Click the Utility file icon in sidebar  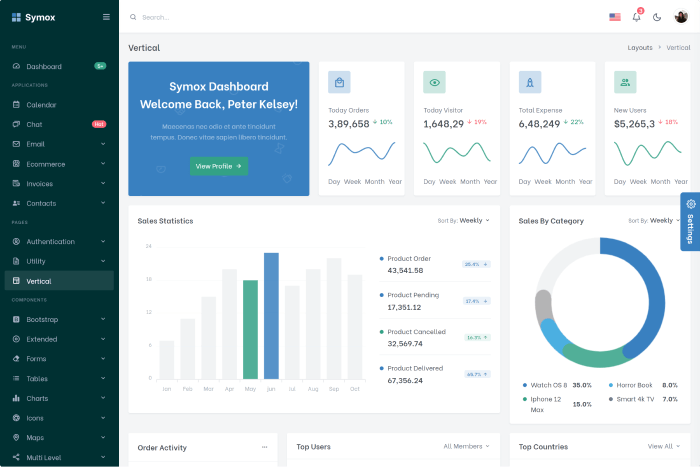[16, 261]
